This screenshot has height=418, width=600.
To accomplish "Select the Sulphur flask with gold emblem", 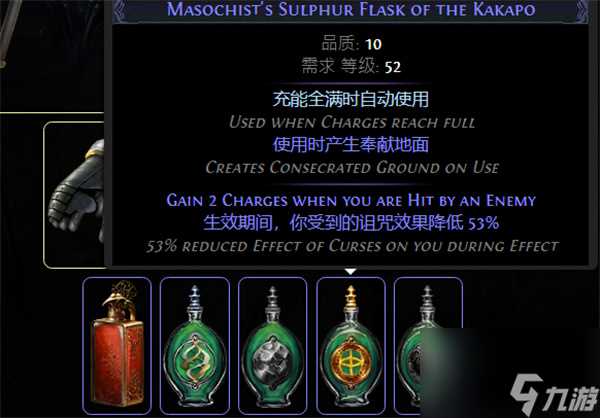I will [351, 346].
